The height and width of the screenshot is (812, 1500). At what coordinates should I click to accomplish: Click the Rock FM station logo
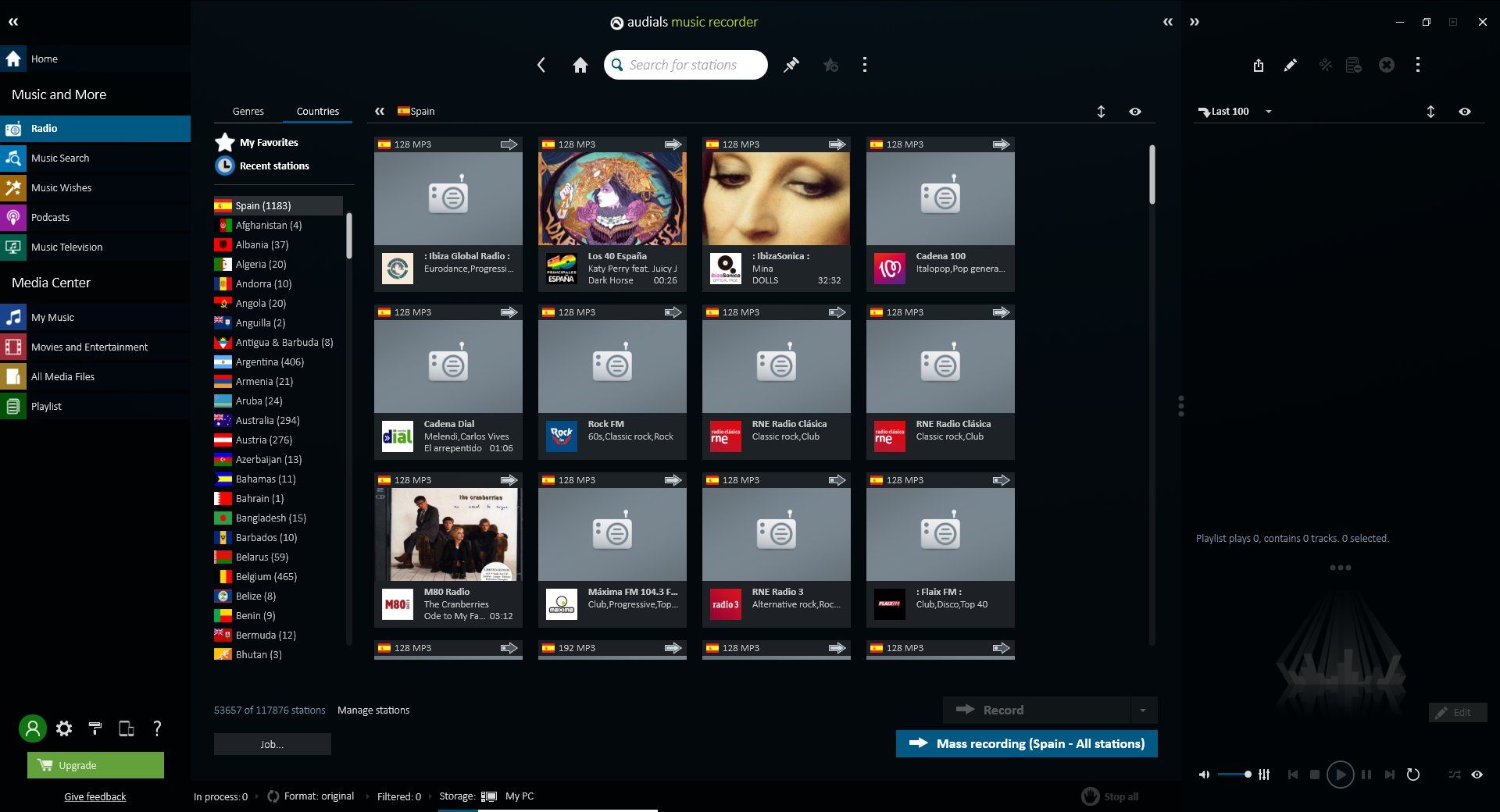coord(562,436)
